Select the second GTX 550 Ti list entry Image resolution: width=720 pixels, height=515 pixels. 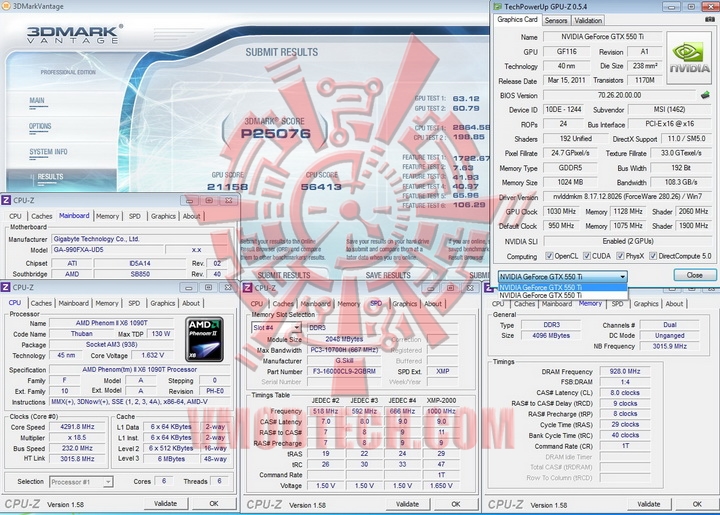[x=562, y=296]
